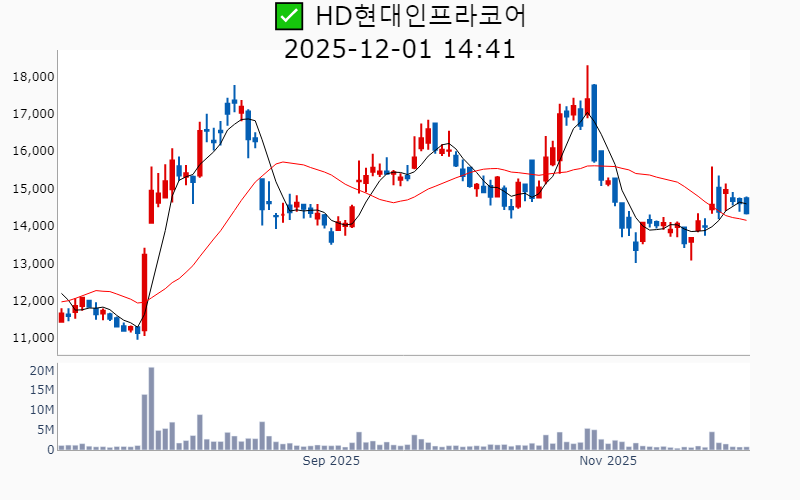Click the last candlestick on the right edge
Image resolution: width=800 pixels, height=500 pixels.
[x=746, y=206]
